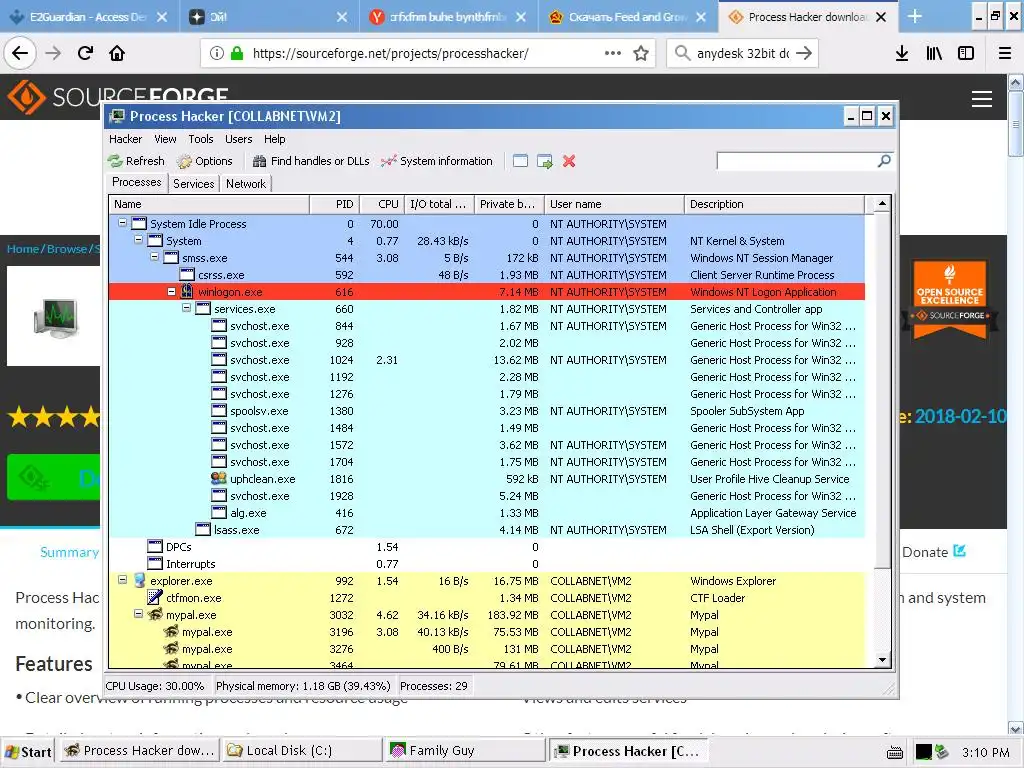Viewport: 1024px width, 768px height.
Task: Open Process Hacker Options
Action: (204, 161)
